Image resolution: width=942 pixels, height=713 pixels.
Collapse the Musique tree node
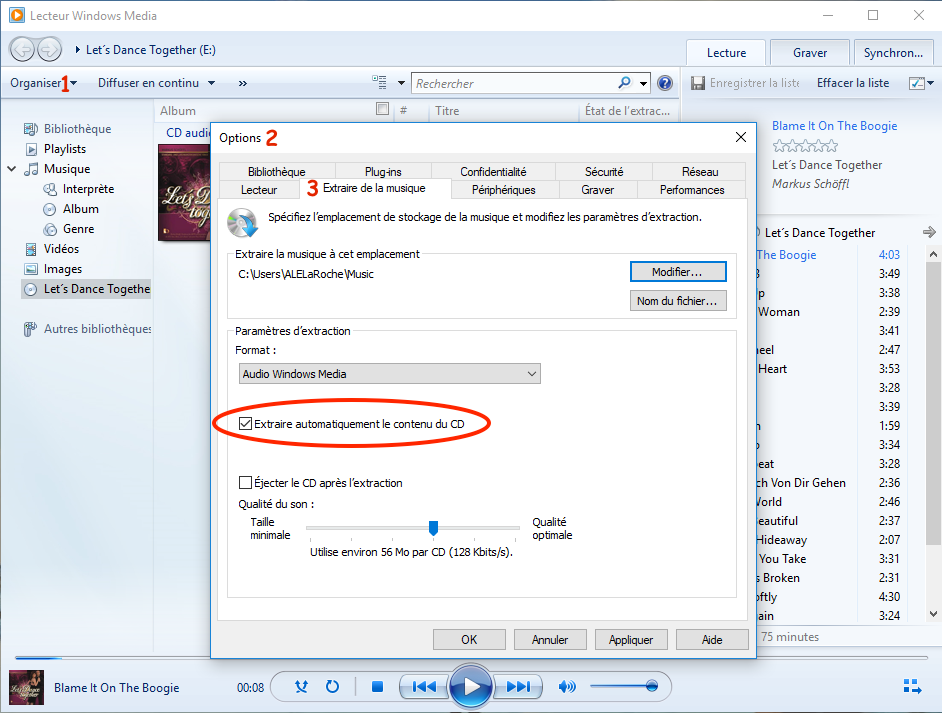(x=11, y=169)
